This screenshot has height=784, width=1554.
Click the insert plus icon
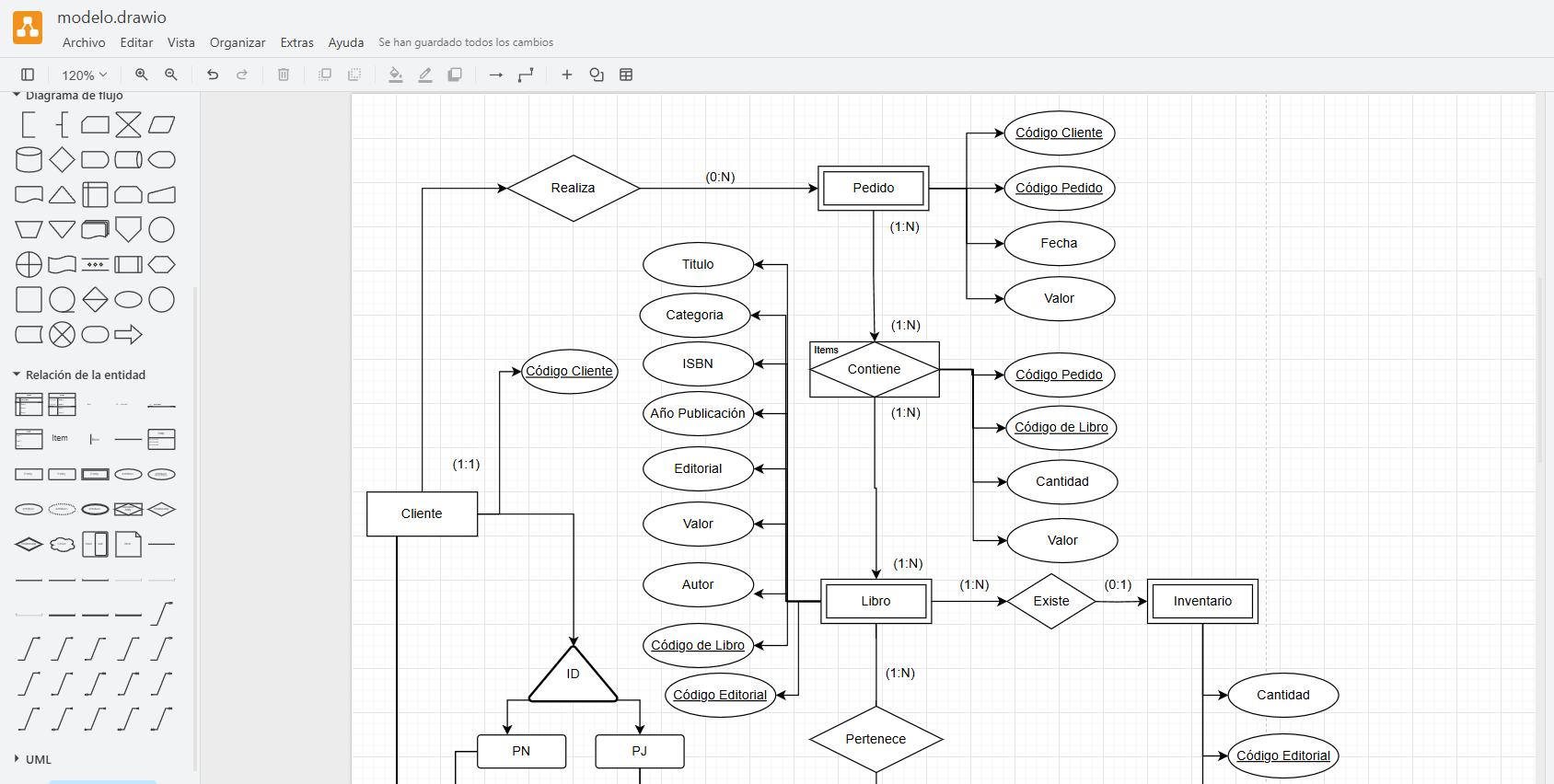pyautogui.click(x=567, y=75)
